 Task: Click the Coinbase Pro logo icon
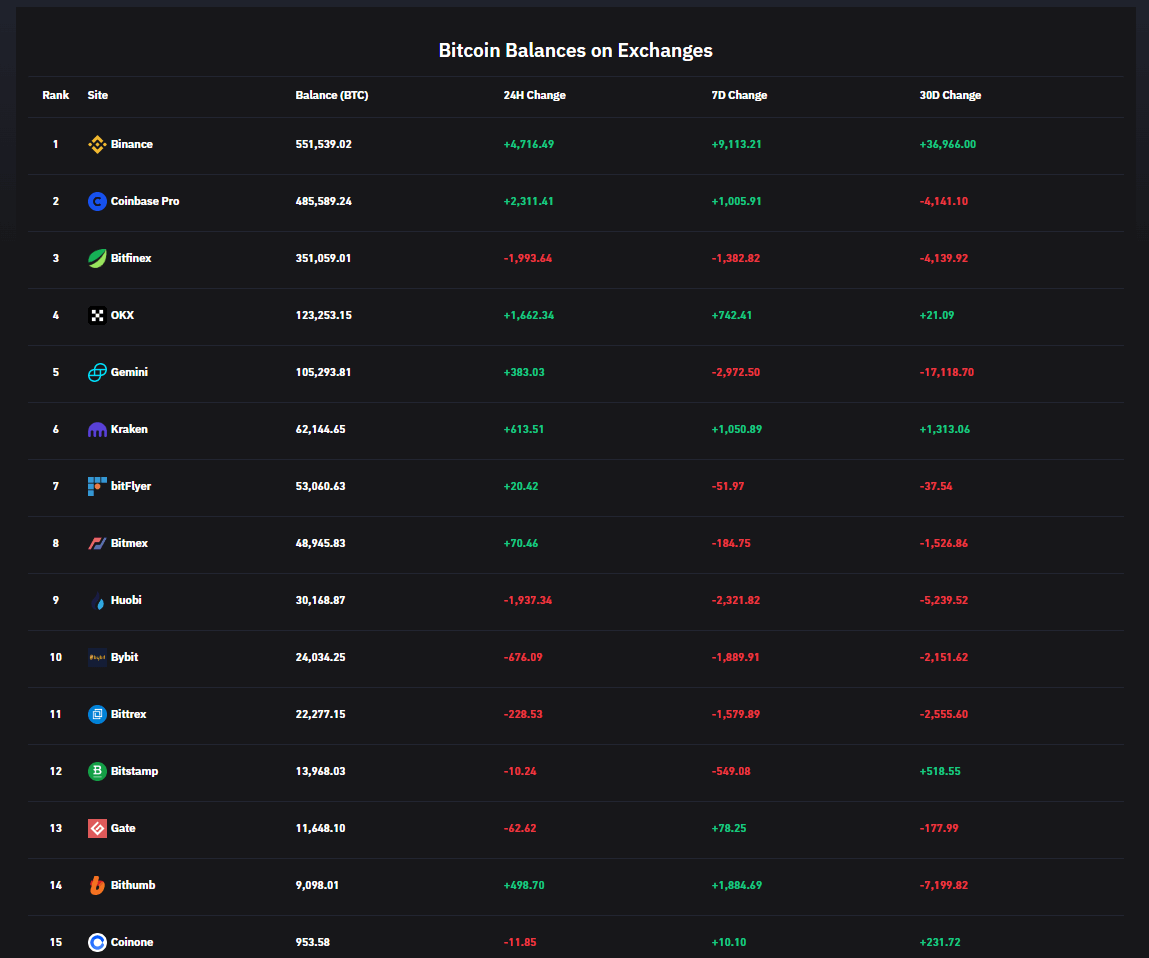click(x=96, y=201)
